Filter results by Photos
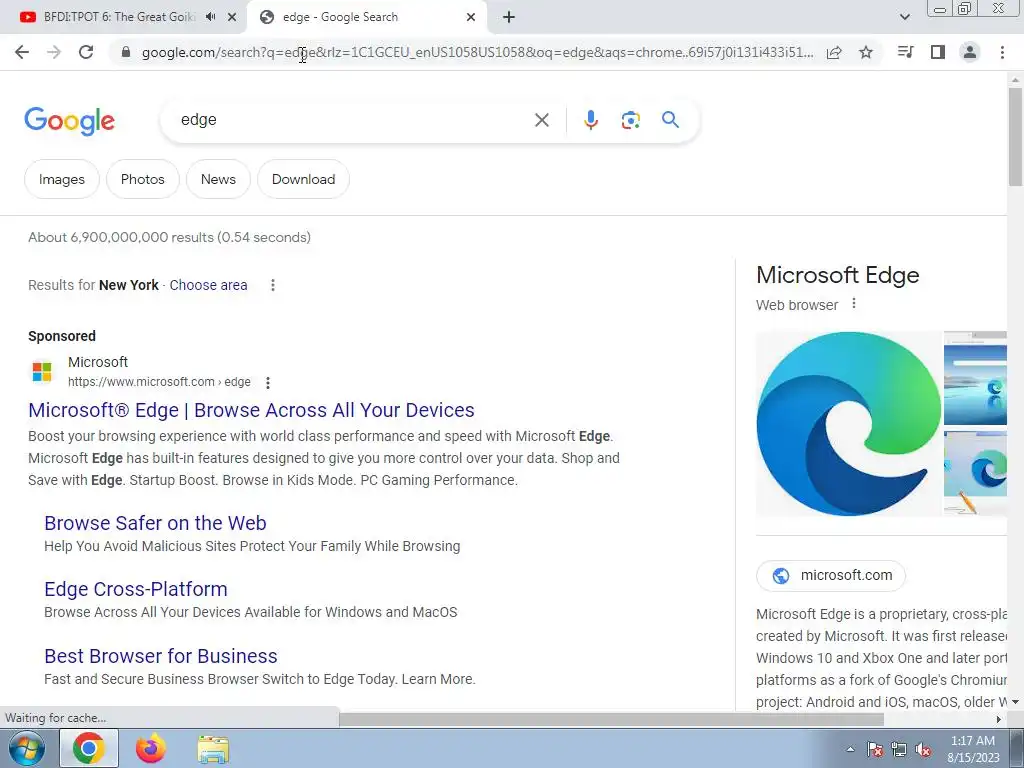1024x768 pixels. (x=142, y=179)
